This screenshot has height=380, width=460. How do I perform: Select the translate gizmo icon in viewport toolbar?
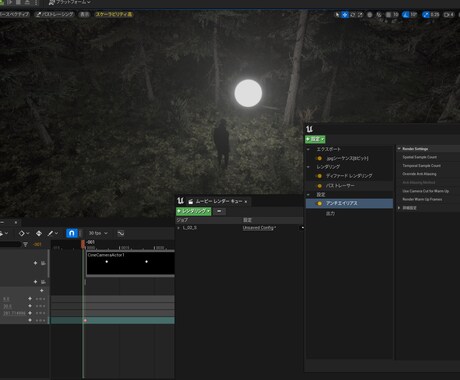click(x=345, y=15)
